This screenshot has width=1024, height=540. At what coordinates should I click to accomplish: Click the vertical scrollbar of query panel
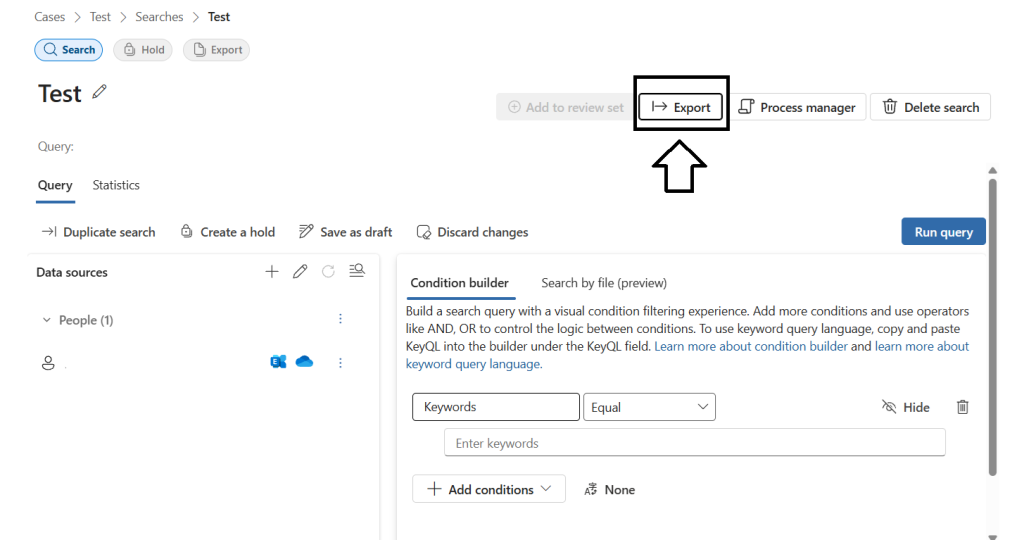[993, 326]
